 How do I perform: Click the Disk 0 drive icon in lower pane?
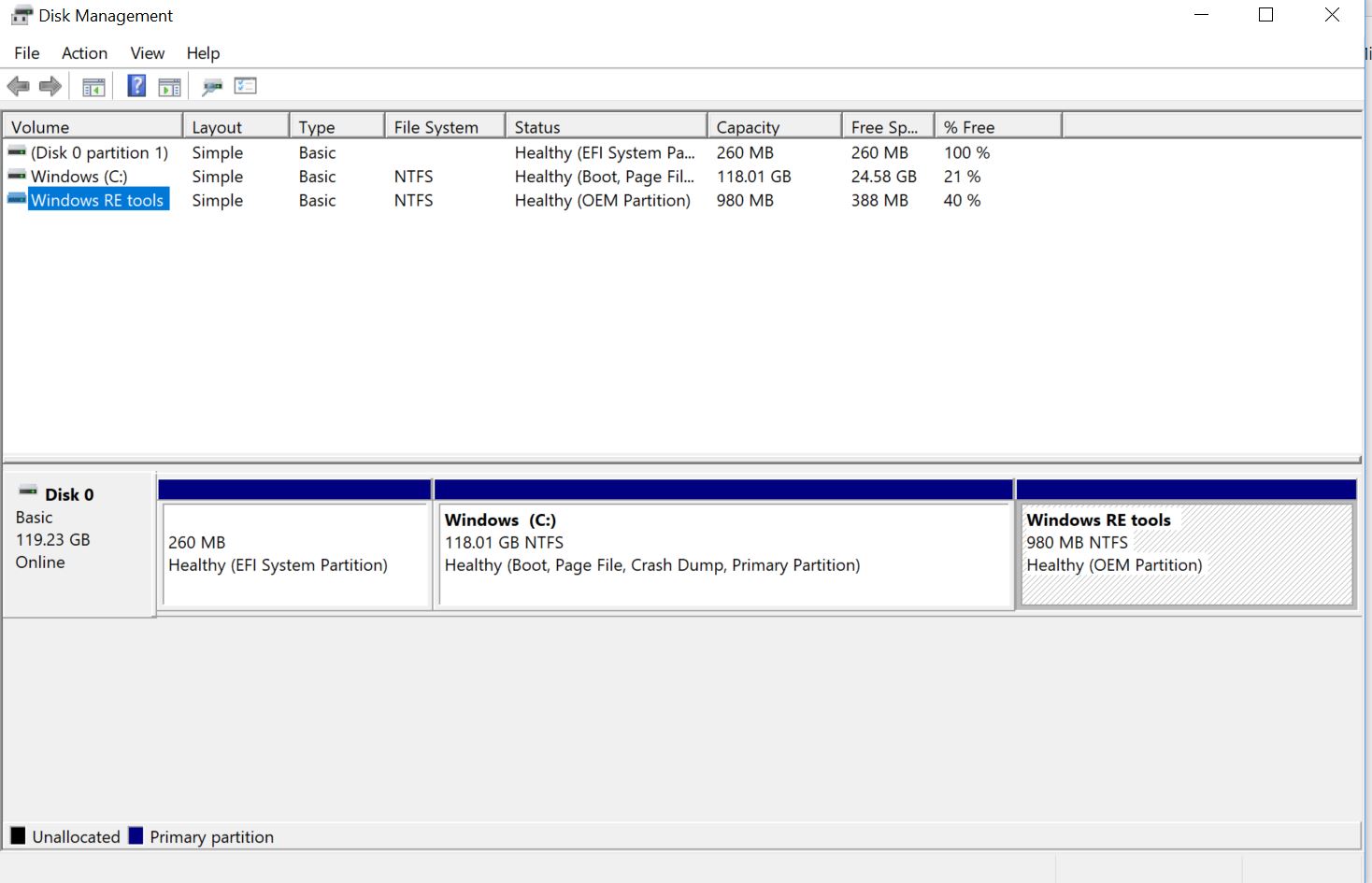point(28,491)
